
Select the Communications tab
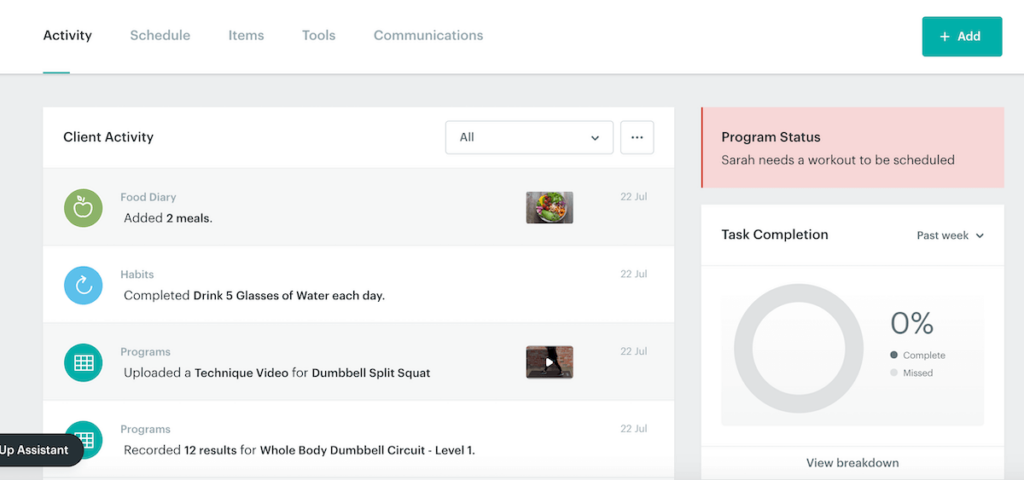[428, 36]
